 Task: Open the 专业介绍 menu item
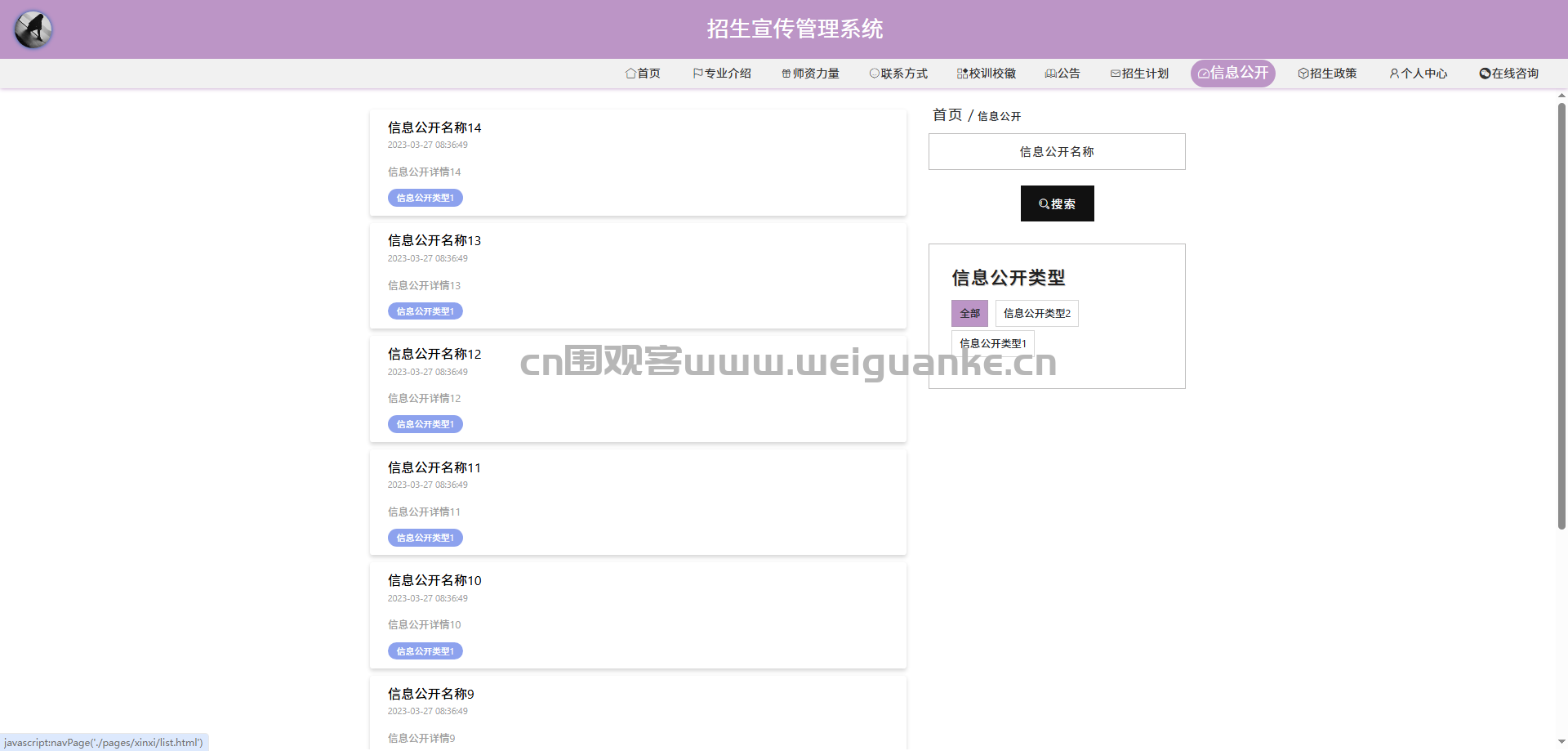[x=722, y=74]
